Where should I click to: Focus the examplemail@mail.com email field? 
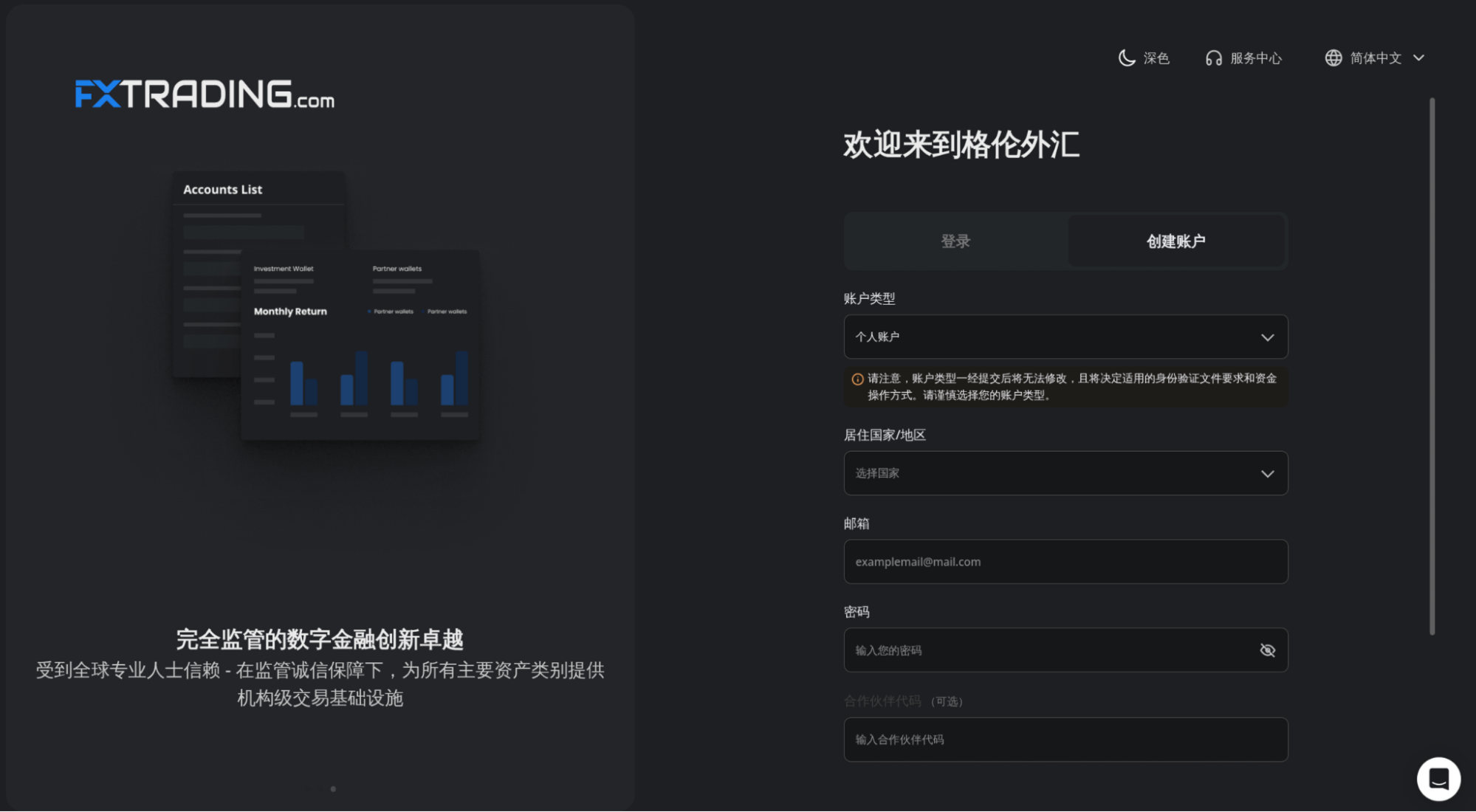click(x=1065, y=562)
